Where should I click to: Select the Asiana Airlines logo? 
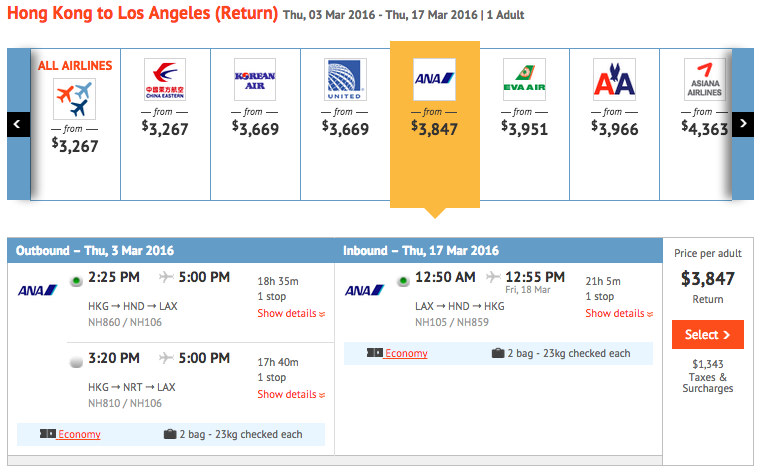[705, 80]
